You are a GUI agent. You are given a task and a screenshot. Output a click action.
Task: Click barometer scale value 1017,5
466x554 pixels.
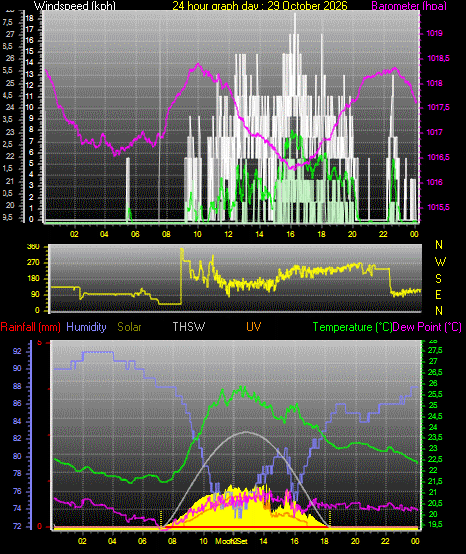pos(438,107)
